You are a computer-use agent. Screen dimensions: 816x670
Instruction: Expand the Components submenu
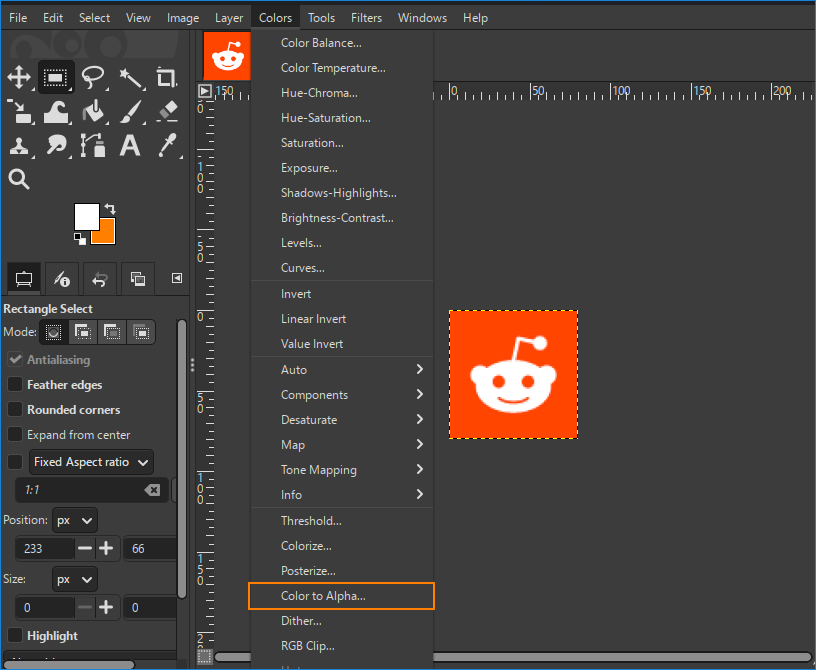pyautogui.click(x=342, y=395)
